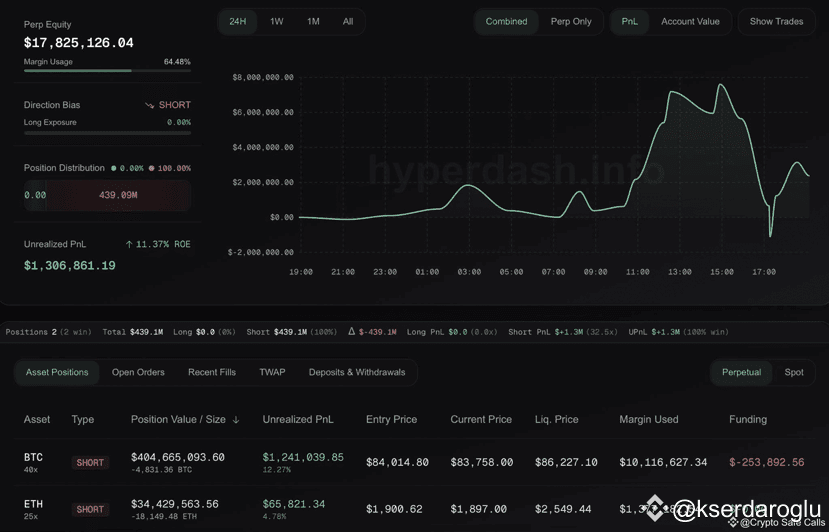The height and width of the screenshot is (532, 829).
Task: Click the SHORT badge on ETH row
Action: click(90, 509)
